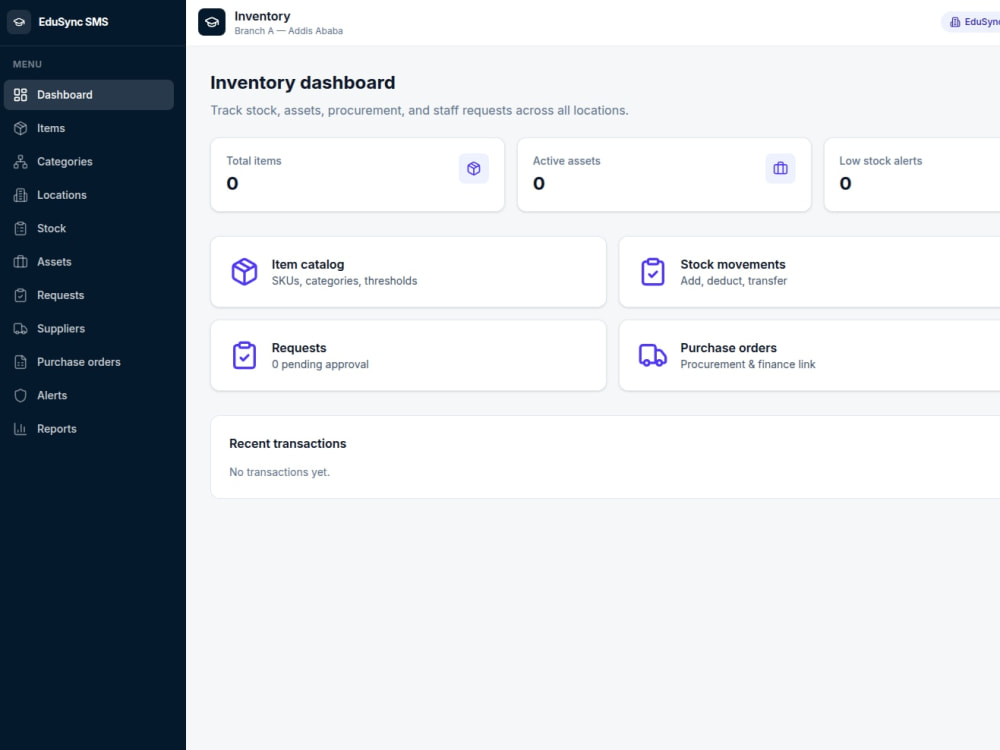Click the truck icon on Purchase orders card

coord(653,356)
